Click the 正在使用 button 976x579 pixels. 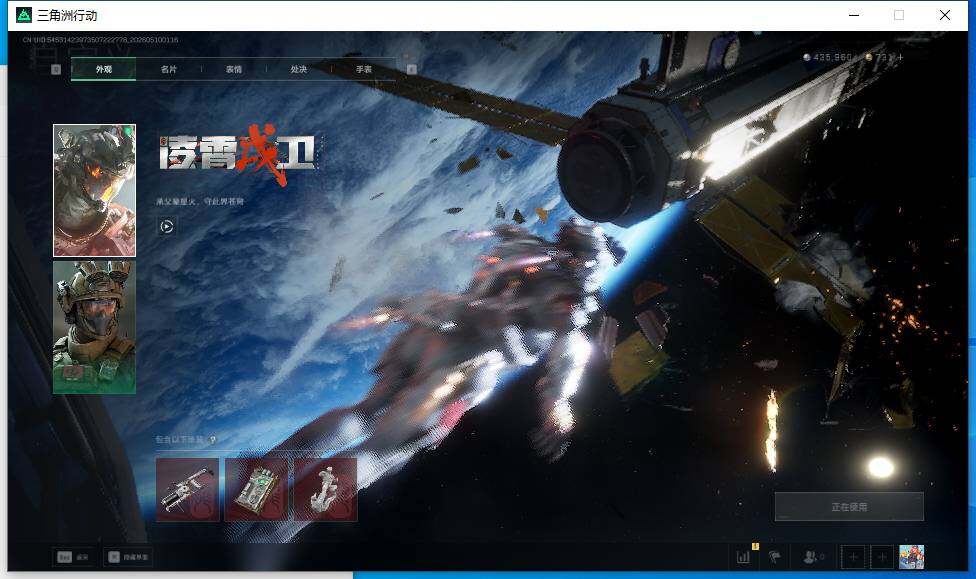[849, 507]
